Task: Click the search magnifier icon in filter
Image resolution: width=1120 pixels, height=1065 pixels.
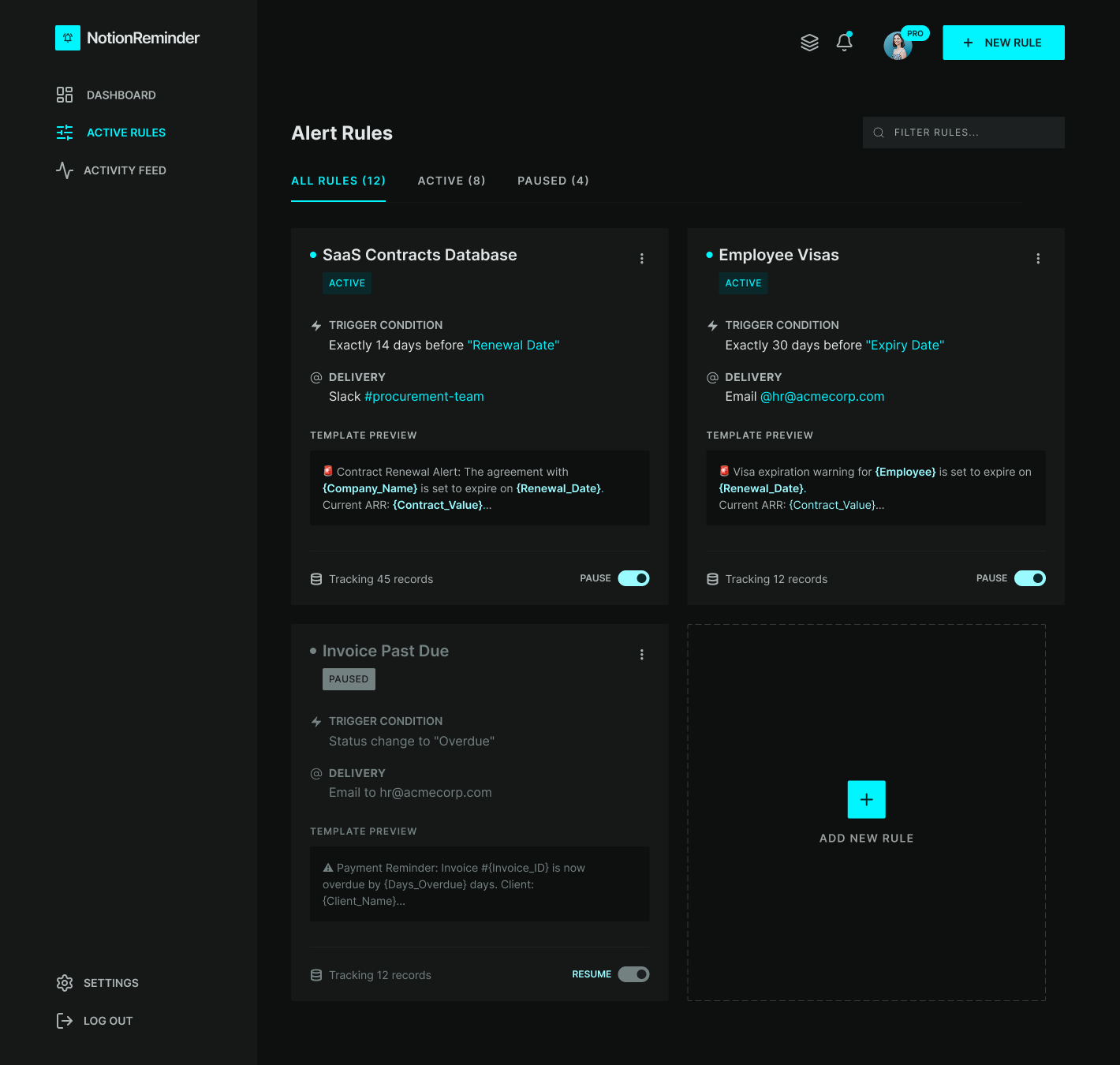Action: pos(879,133)
